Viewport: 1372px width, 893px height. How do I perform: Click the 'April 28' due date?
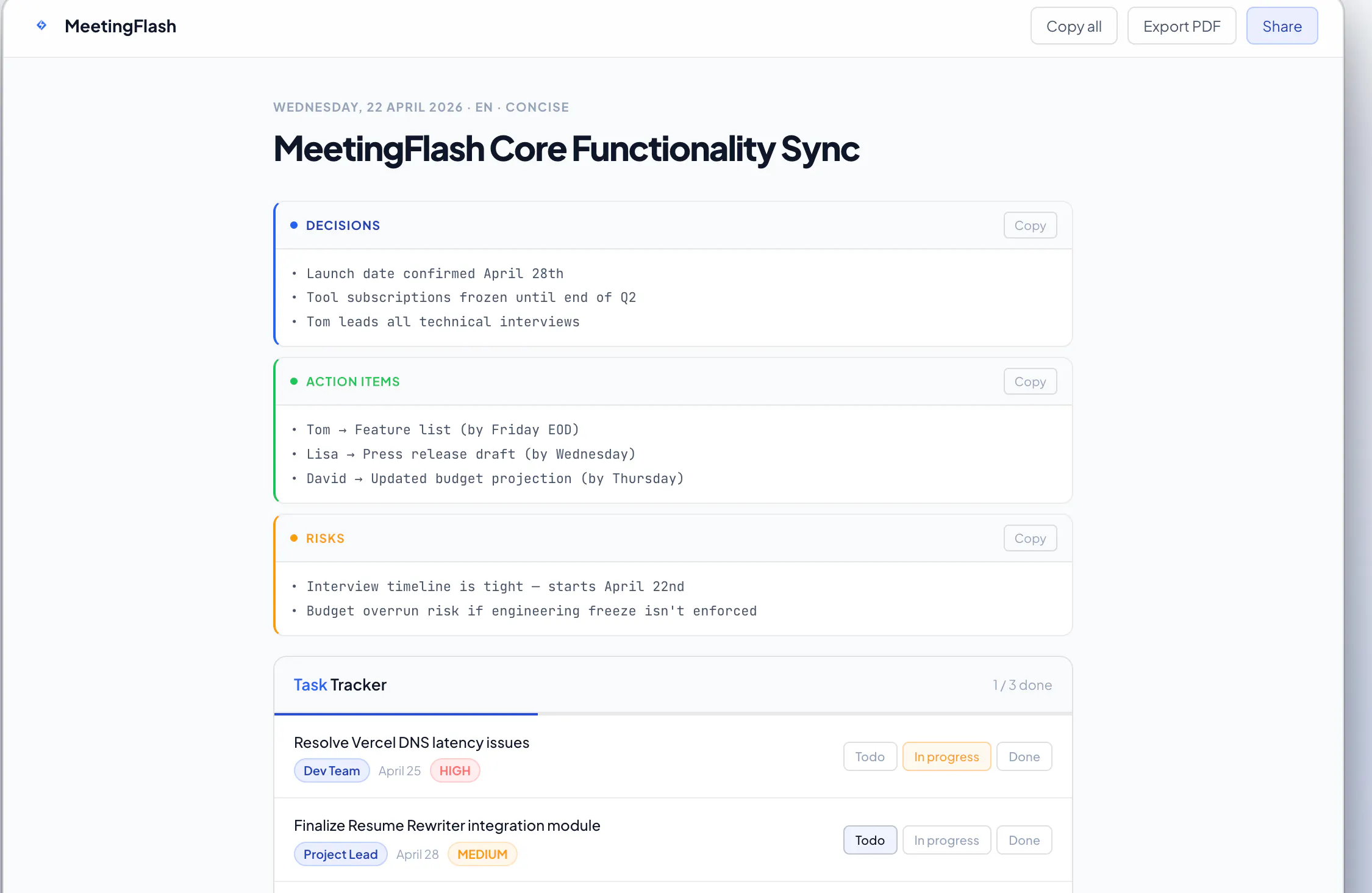click(417, 854)
